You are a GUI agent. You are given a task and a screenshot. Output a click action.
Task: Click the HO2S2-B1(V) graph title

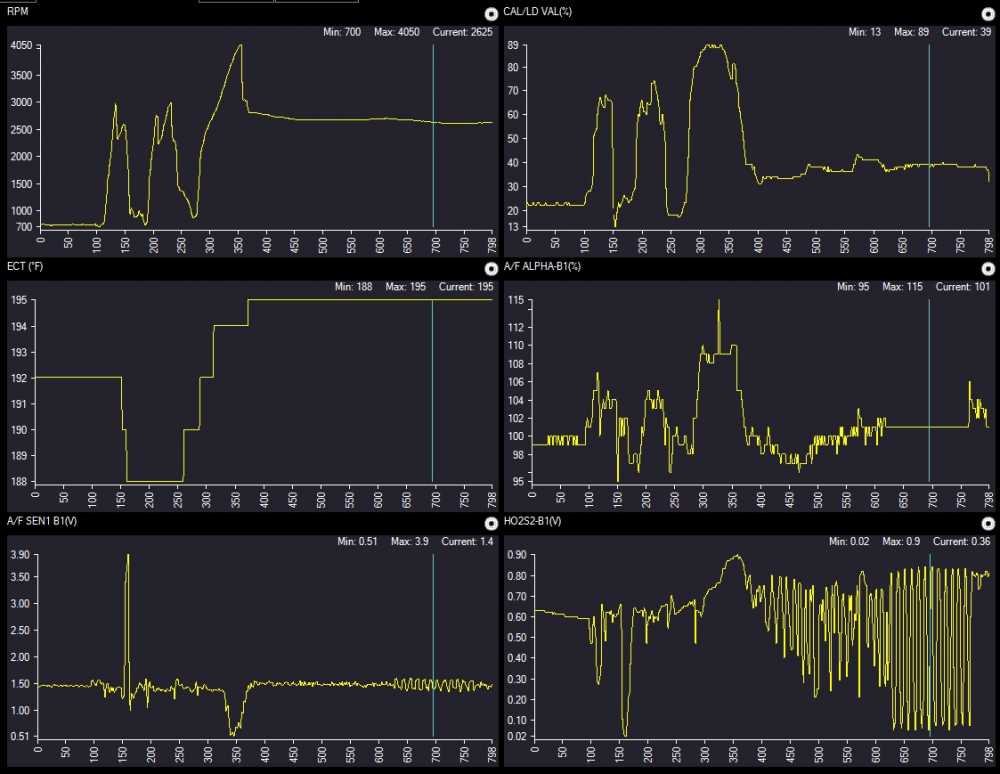point(534,521)
